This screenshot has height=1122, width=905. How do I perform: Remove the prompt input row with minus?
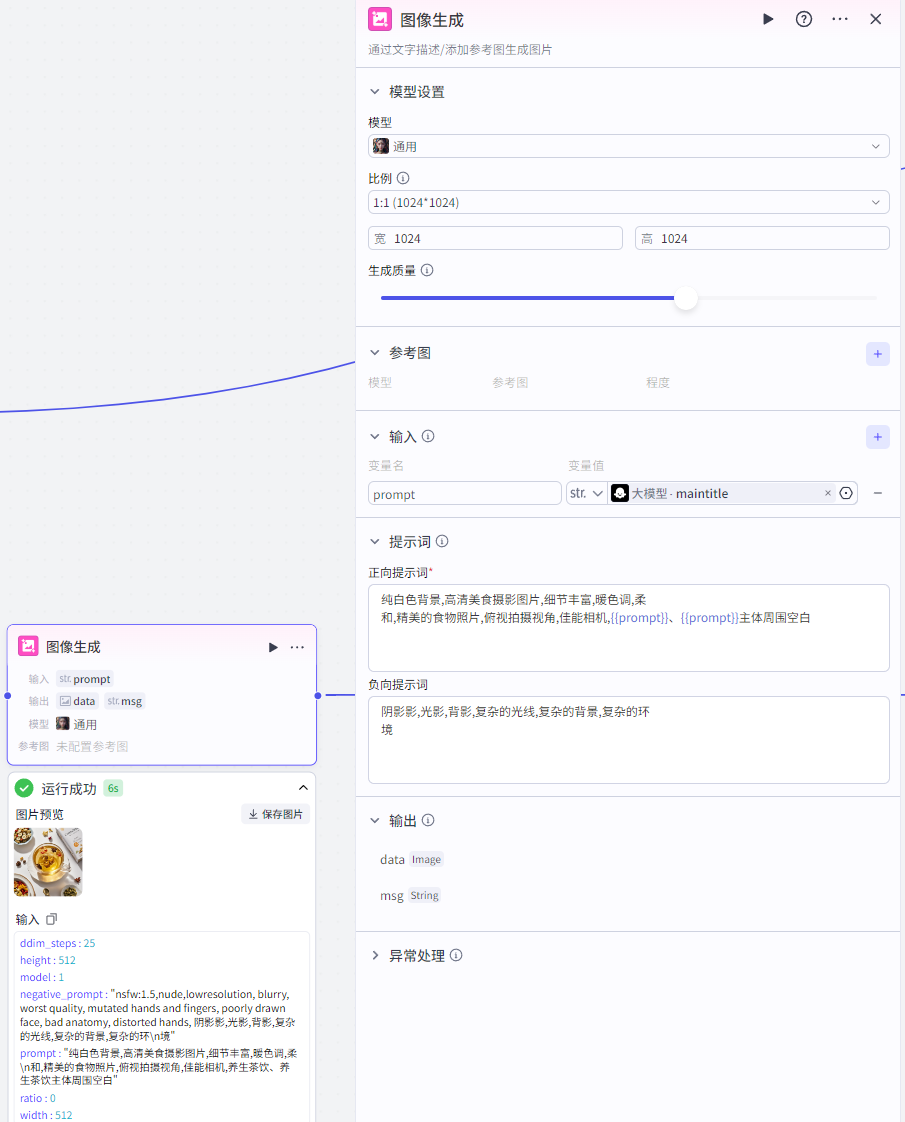pyautogui.click(x=878, y=493)
